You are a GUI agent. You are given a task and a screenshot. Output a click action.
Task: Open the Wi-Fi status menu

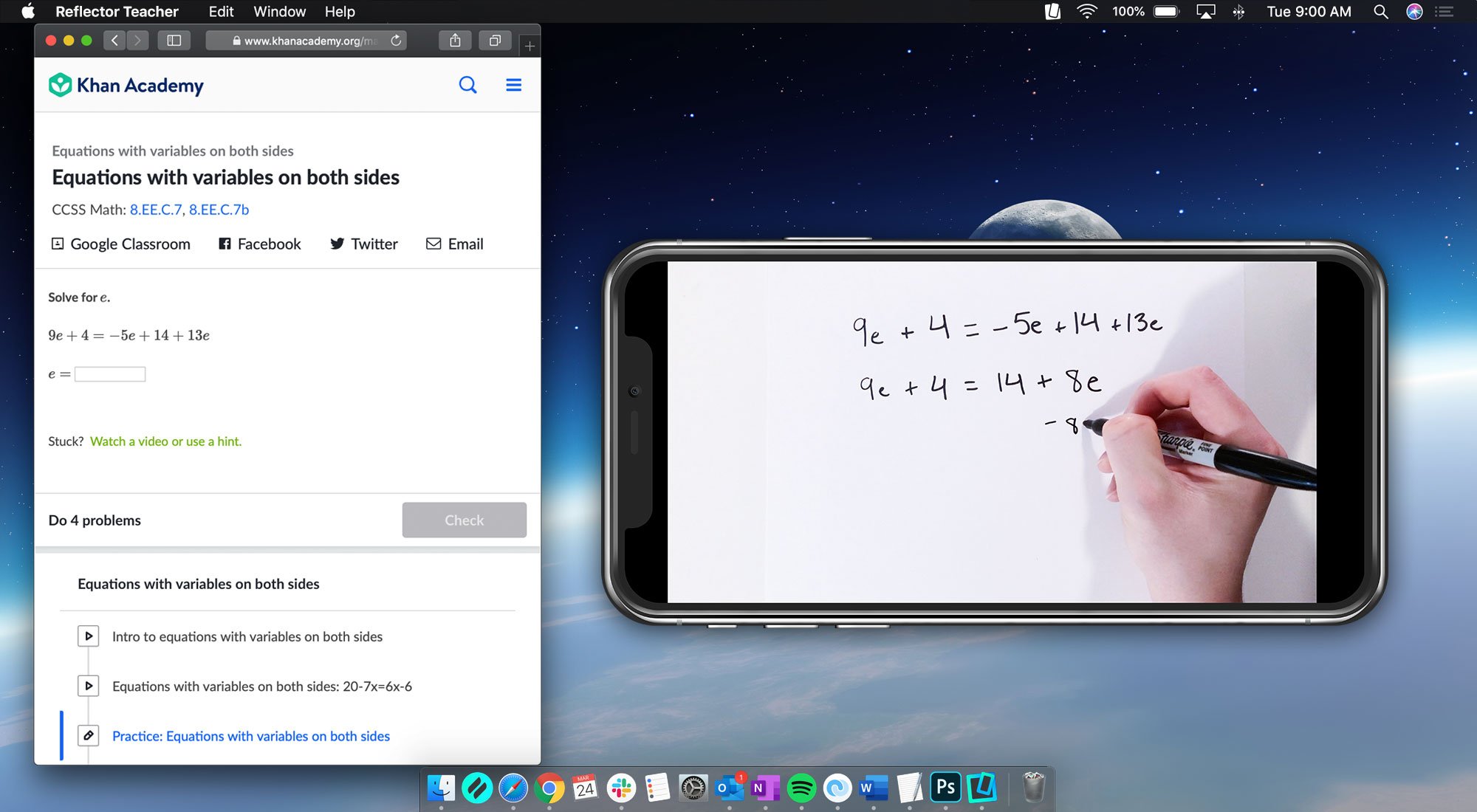[x=1087, y=11]
